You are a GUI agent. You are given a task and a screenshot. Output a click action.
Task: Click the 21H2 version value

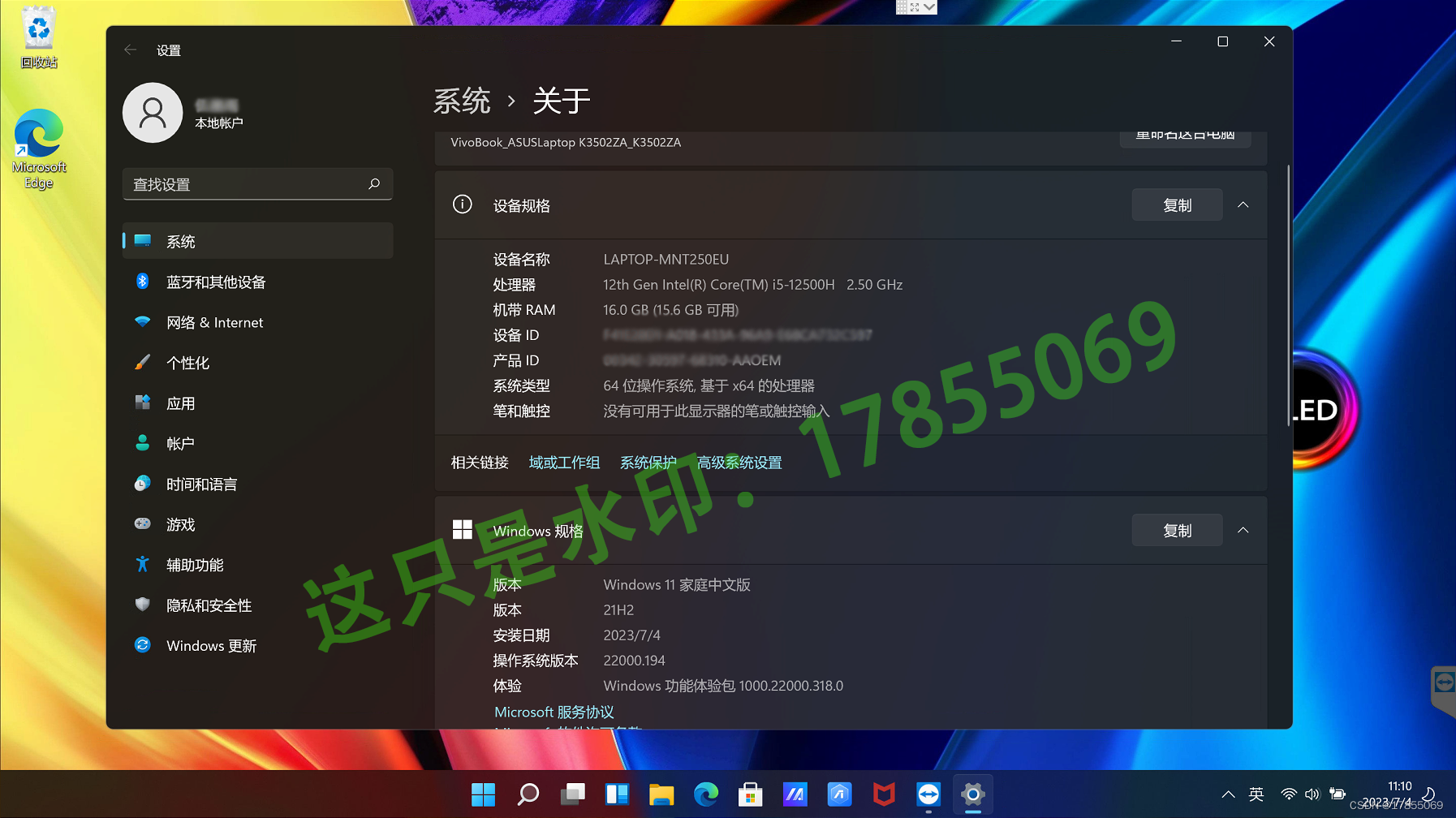point(618,610)
